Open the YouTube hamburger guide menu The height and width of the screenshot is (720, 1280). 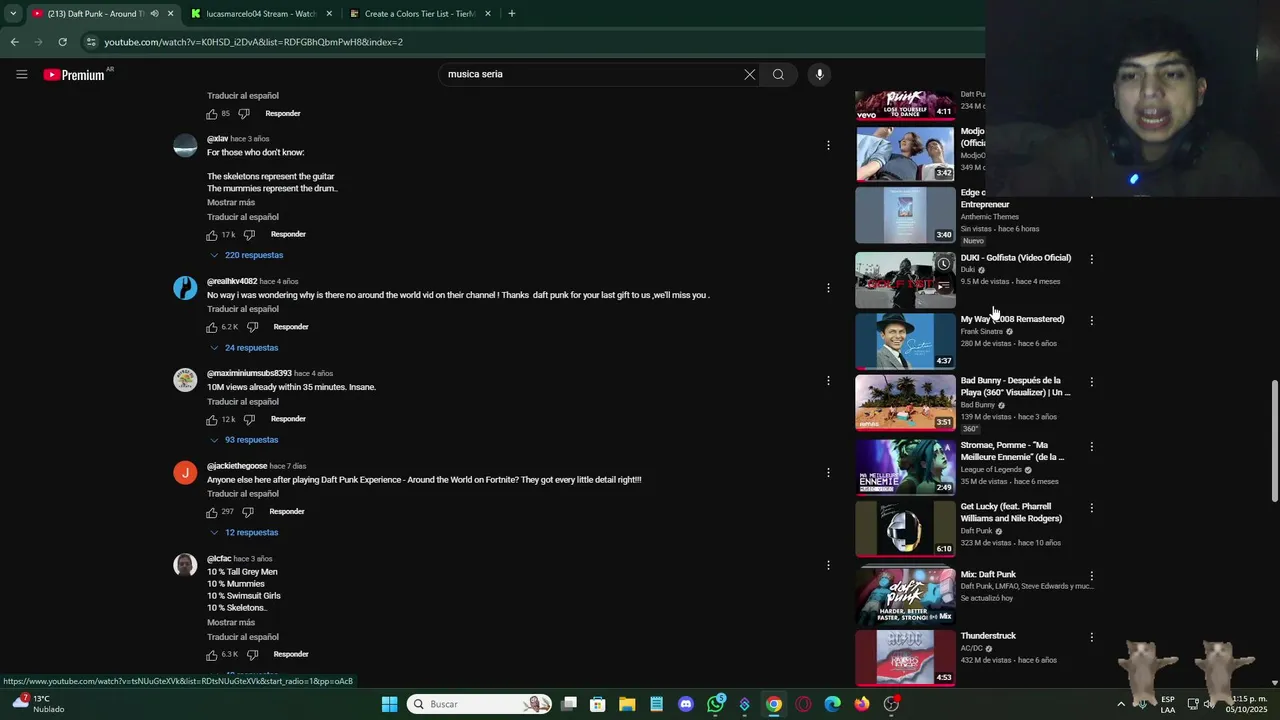pyautogui.click(x=21, y=74)
